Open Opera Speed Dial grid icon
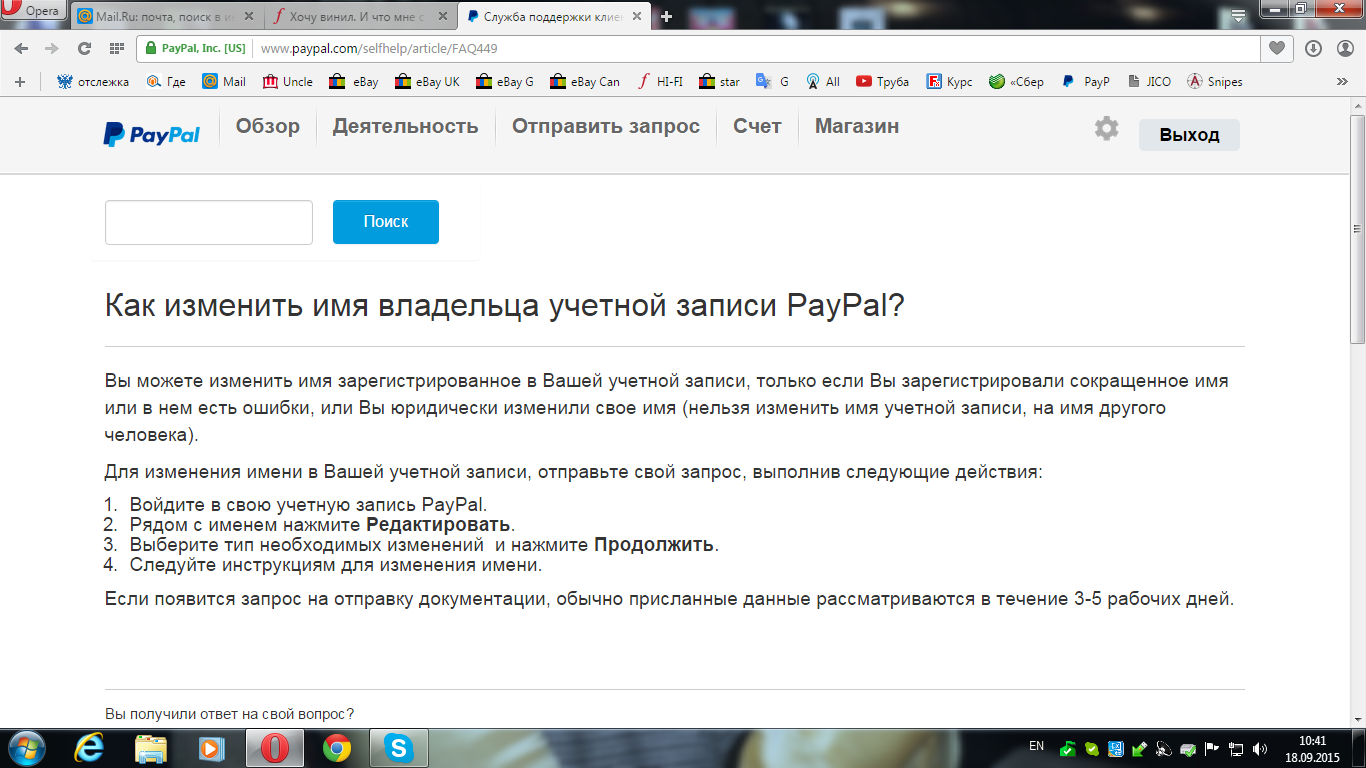 coord(116,48)
